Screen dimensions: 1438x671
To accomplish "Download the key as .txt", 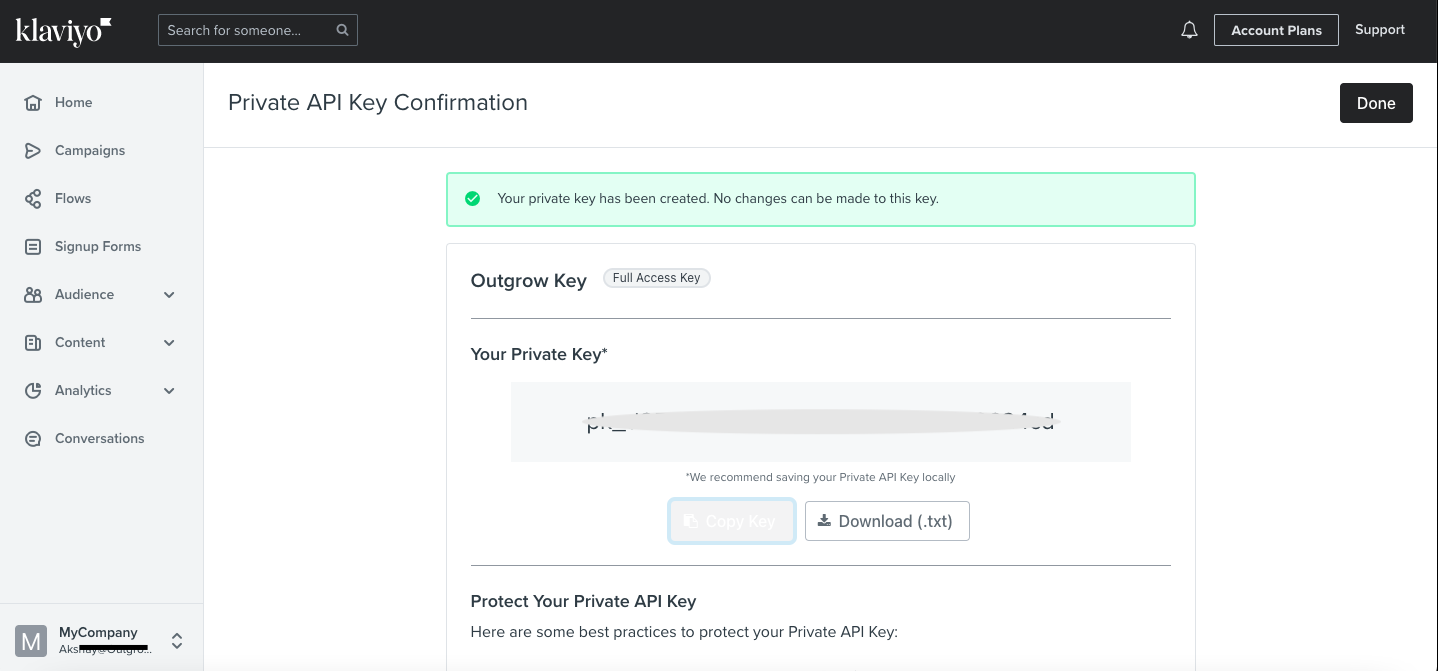I will tap(887, 521).
